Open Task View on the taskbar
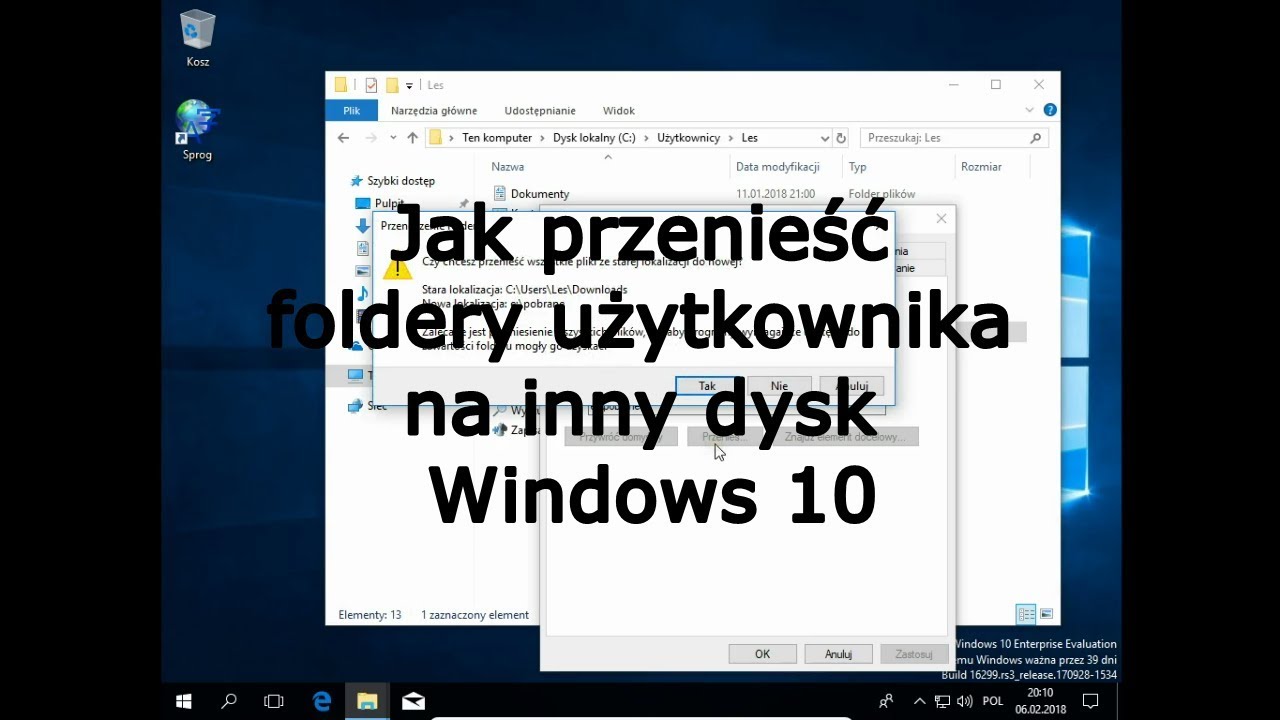Viewport: 1280px width, 720px height. coord(274,702)
